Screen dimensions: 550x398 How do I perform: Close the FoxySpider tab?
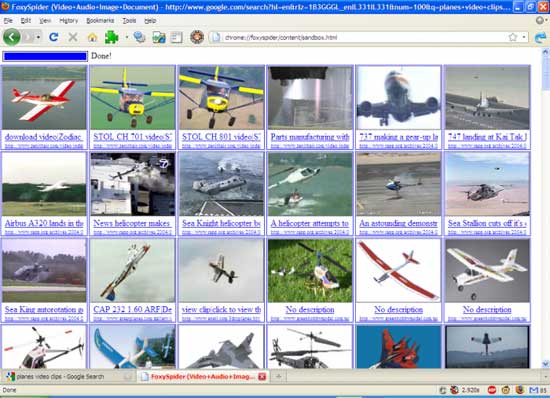tap(262, 377)
